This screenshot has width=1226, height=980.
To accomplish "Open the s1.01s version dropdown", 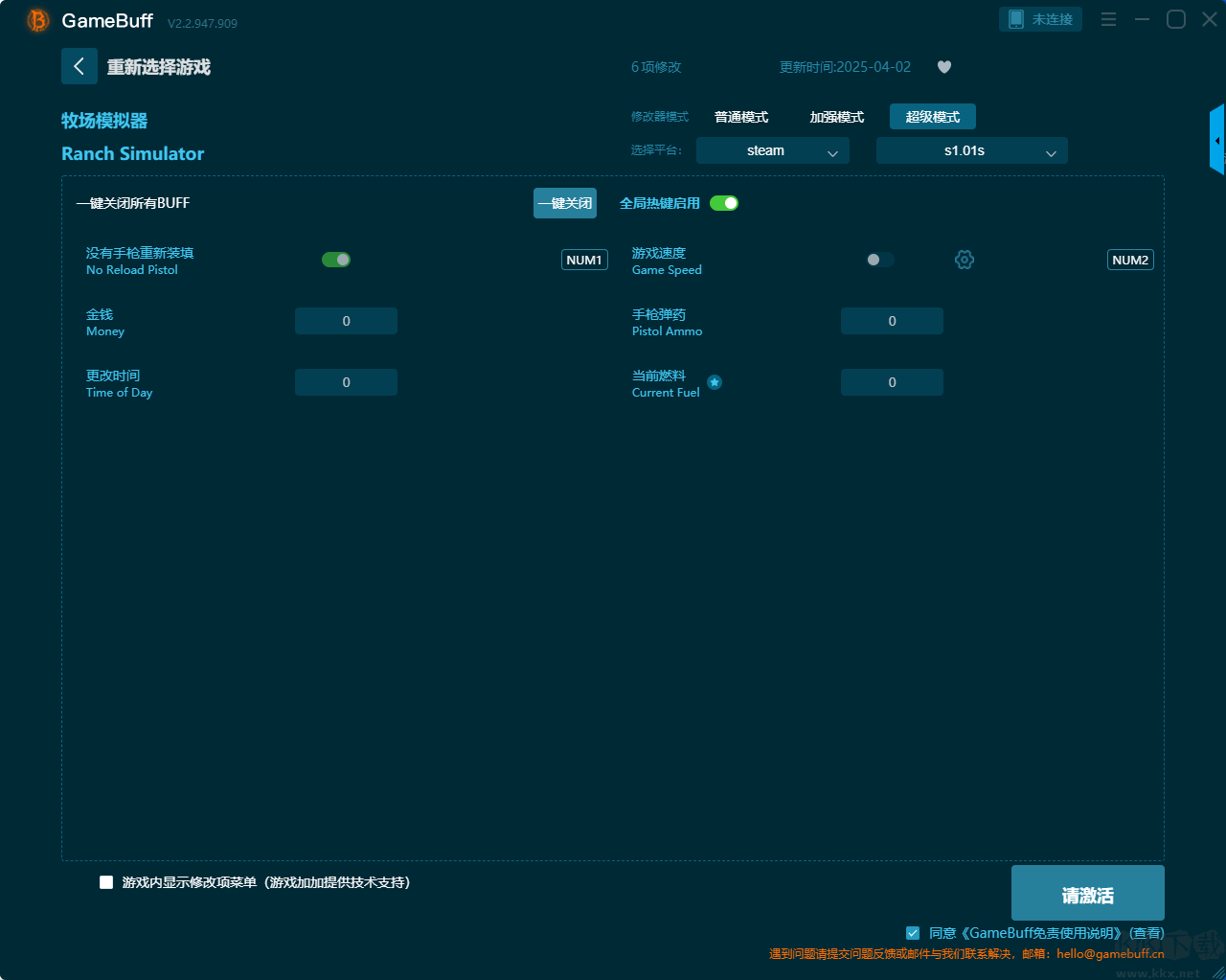I will [x=971, y=150].
